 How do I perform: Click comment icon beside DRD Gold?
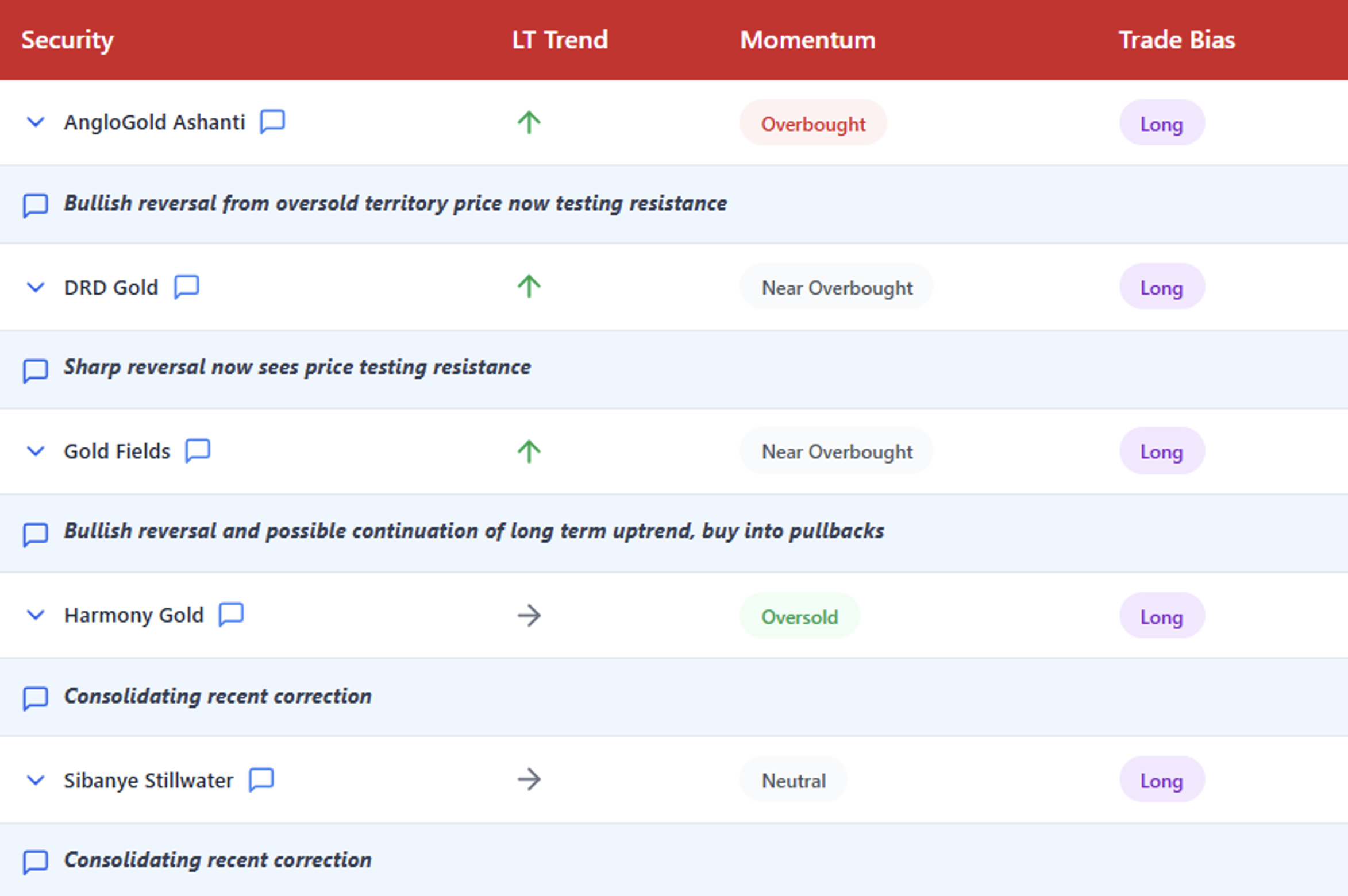(187, 287)
